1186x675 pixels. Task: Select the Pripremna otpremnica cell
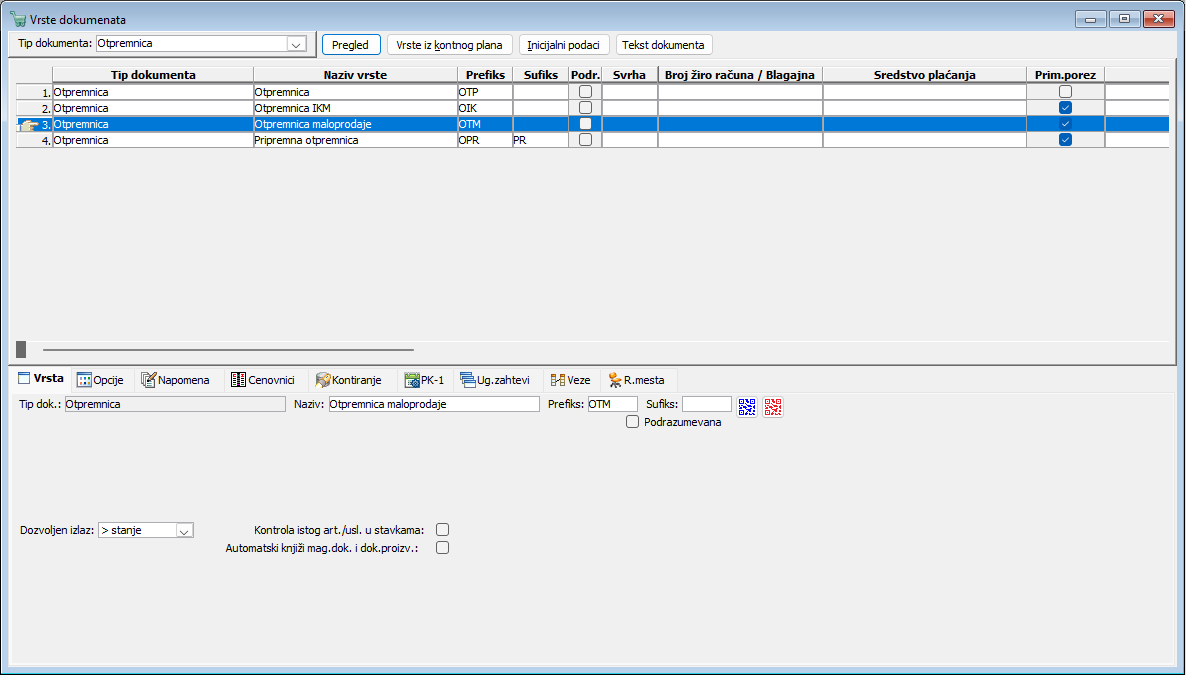click(355, 140)
